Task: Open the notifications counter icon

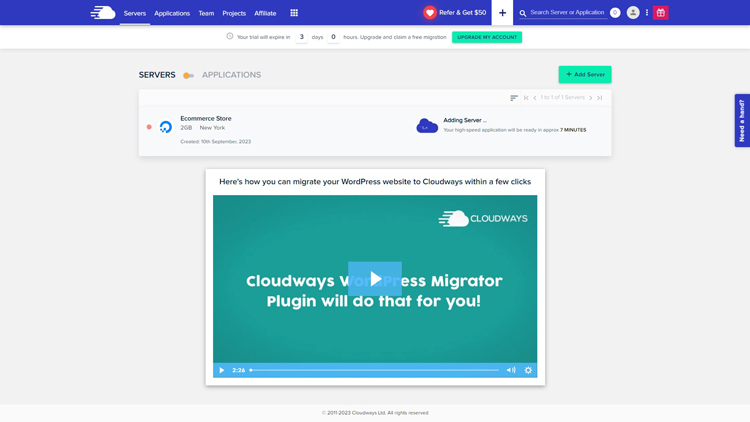Action: [615, 13]
